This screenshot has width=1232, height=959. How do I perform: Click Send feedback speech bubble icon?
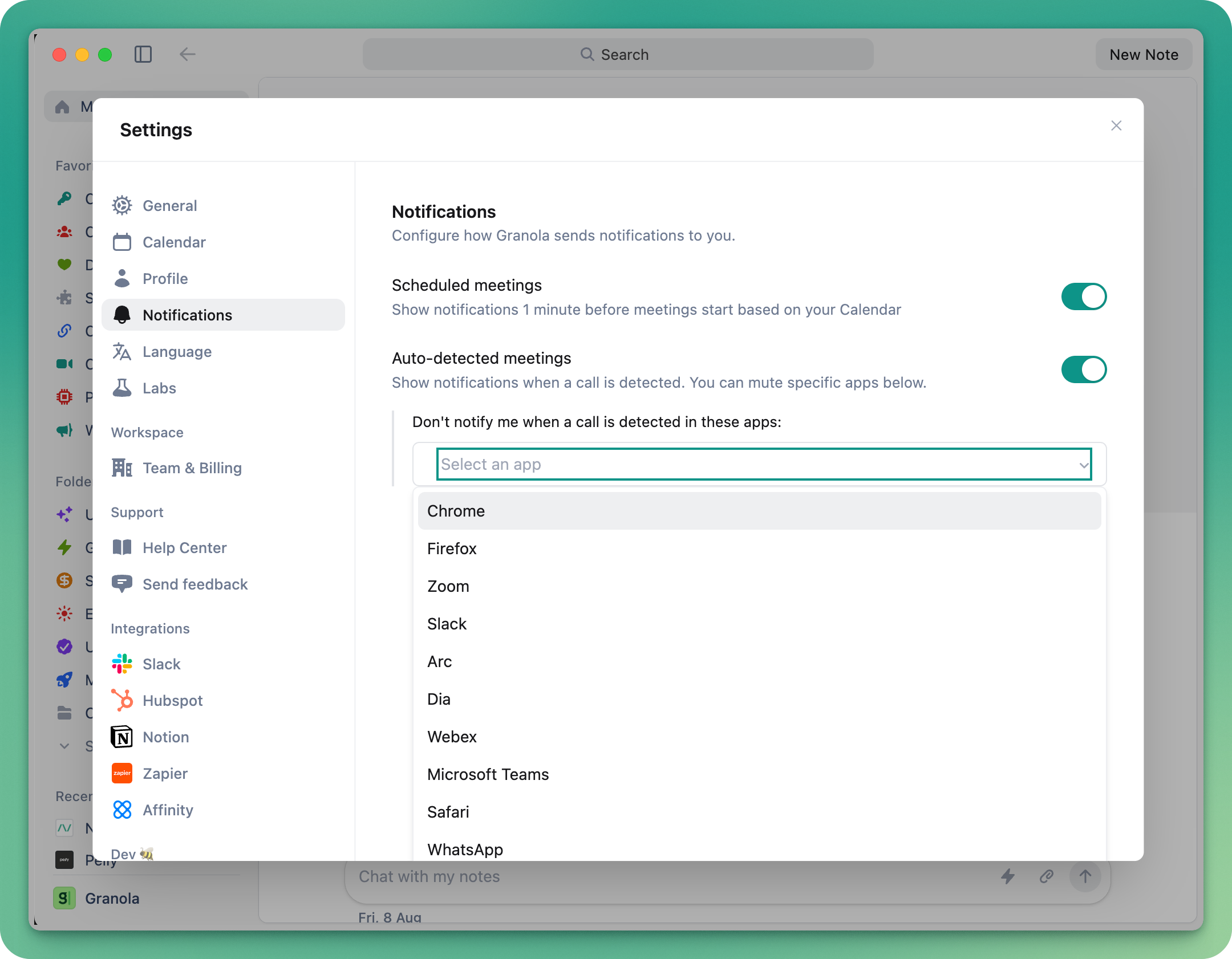point(121,584)
